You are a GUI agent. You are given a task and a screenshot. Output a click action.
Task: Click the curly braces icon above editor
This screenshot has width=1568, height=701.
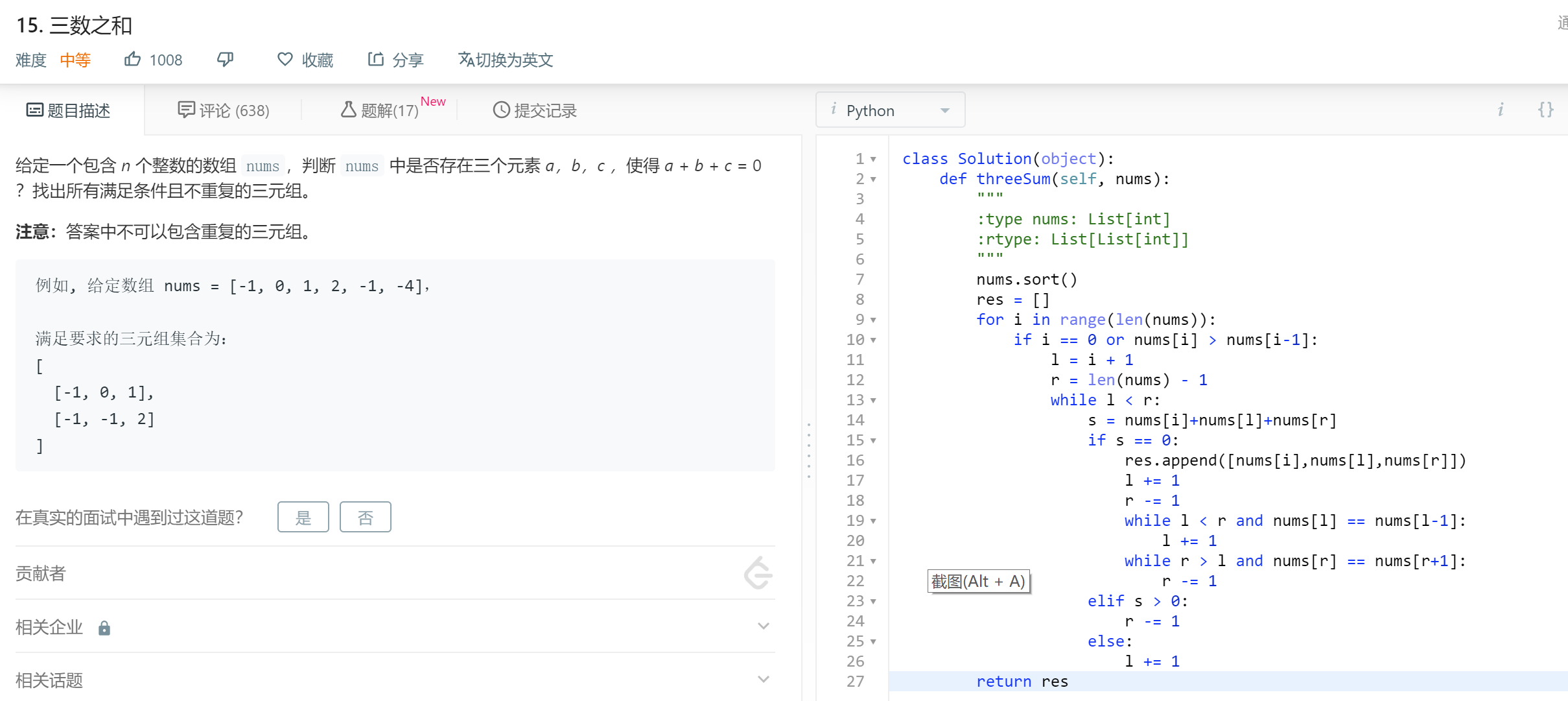[x=1545, y=110]
